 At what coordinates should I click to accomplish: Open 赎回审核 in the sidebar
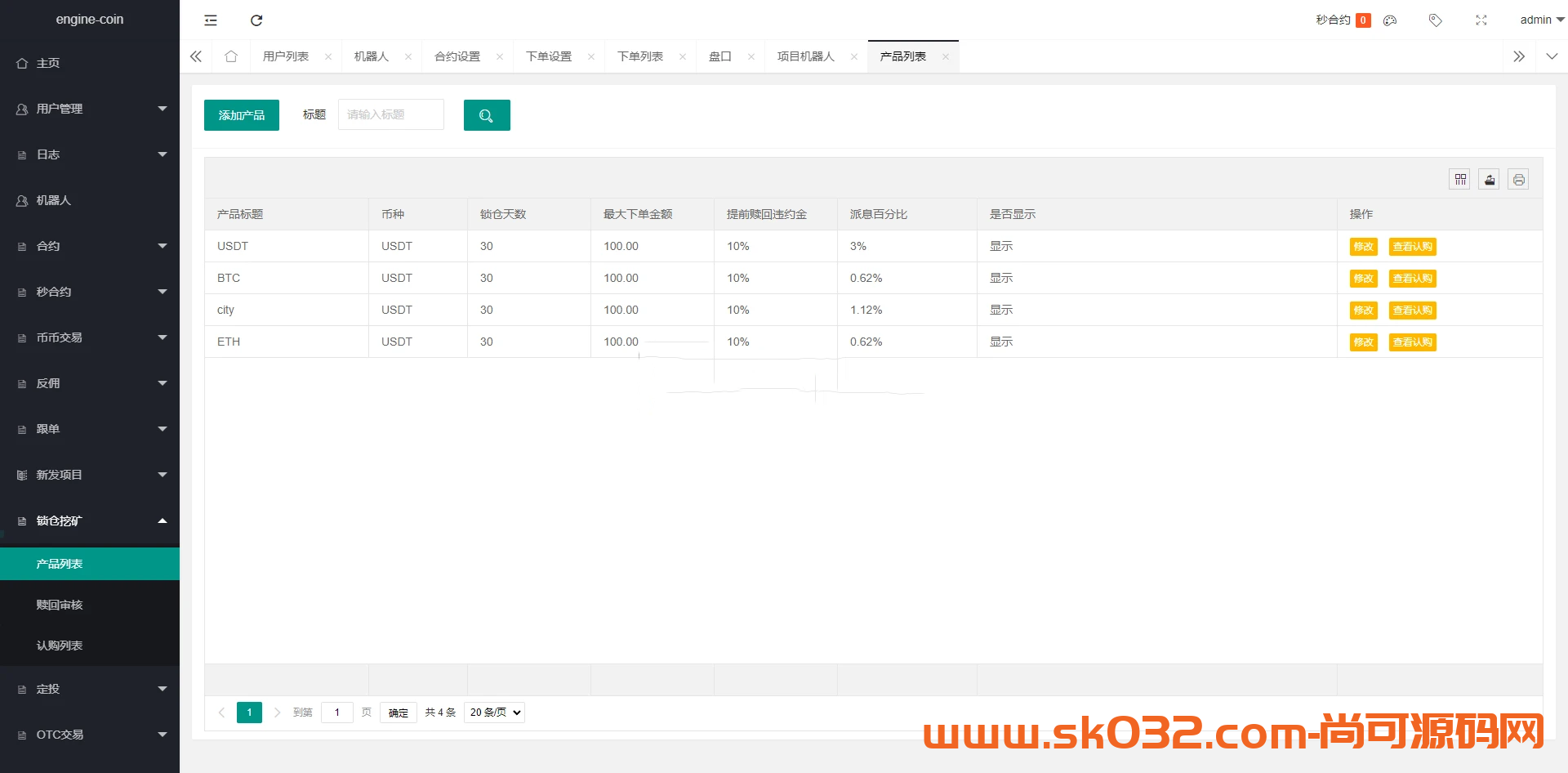[x=90, y=605]
